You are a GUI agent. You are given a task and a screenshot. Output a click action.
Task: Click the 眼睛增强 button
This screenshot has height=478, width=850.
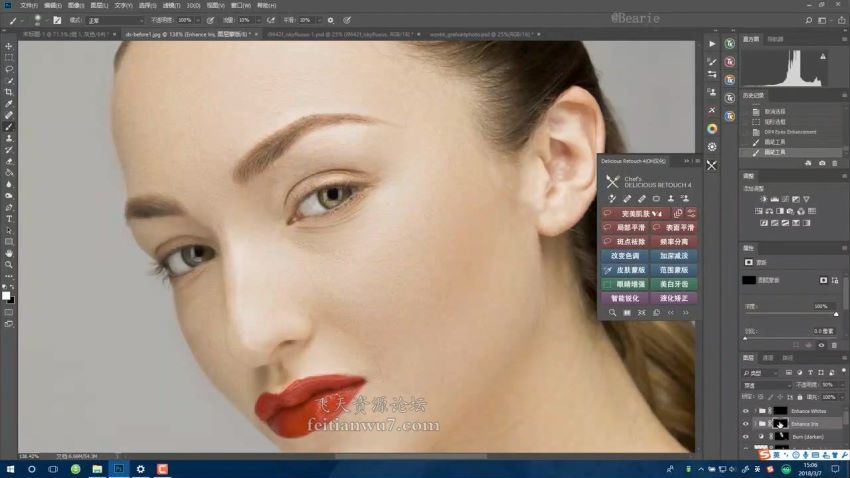[625, 284]
